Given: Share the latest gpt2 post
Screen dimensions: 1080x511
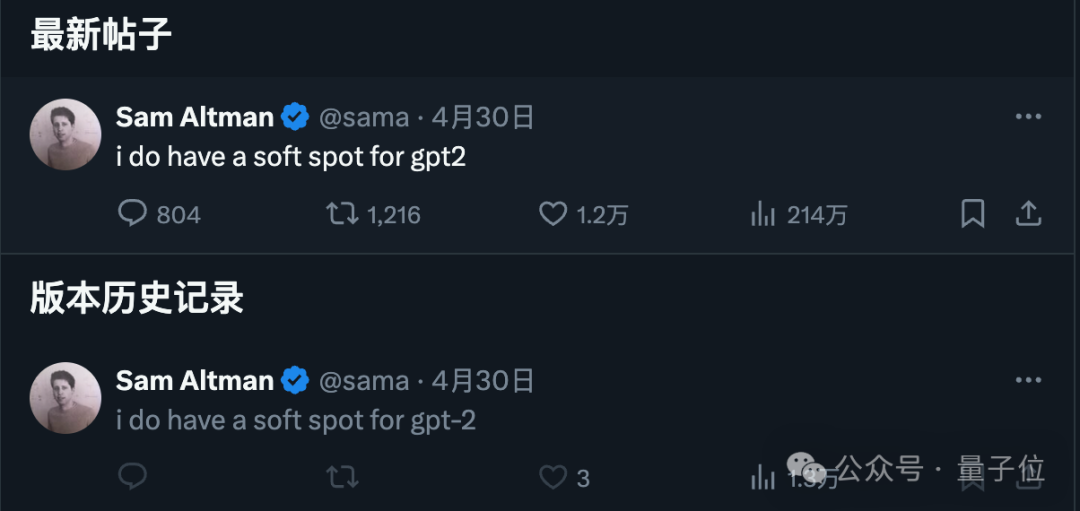Looking at the screenshot, I should point(1028,214).
